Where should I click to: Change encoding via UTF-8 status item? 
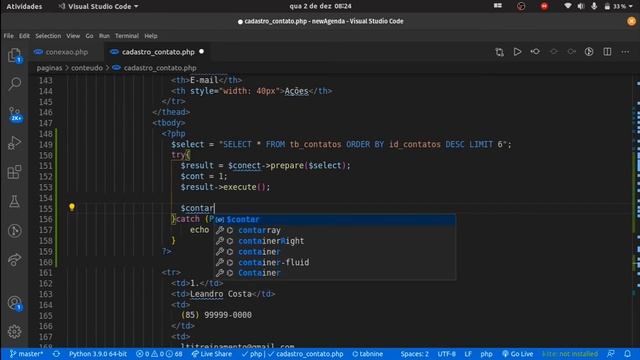(447, 354)
